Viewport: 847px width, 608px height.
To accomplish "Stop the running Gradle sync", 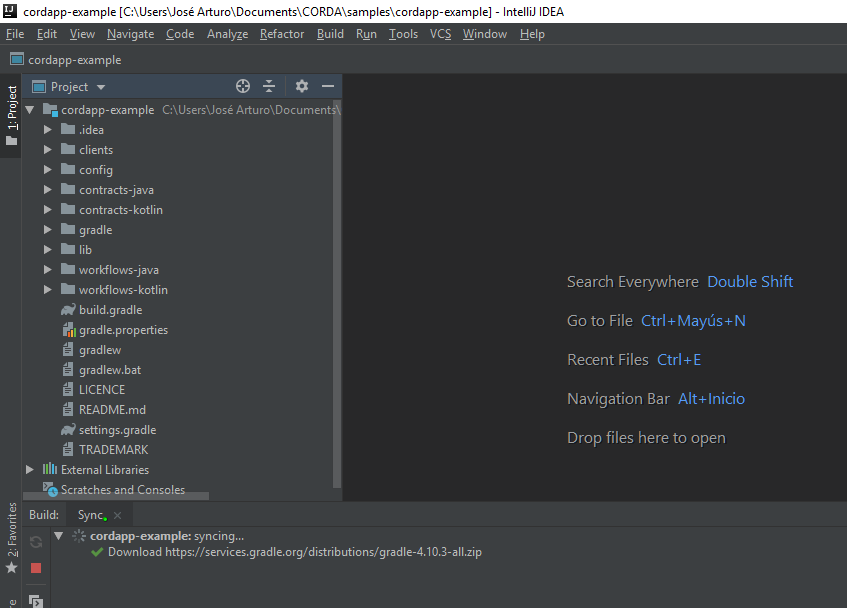I will click(36, 568).
